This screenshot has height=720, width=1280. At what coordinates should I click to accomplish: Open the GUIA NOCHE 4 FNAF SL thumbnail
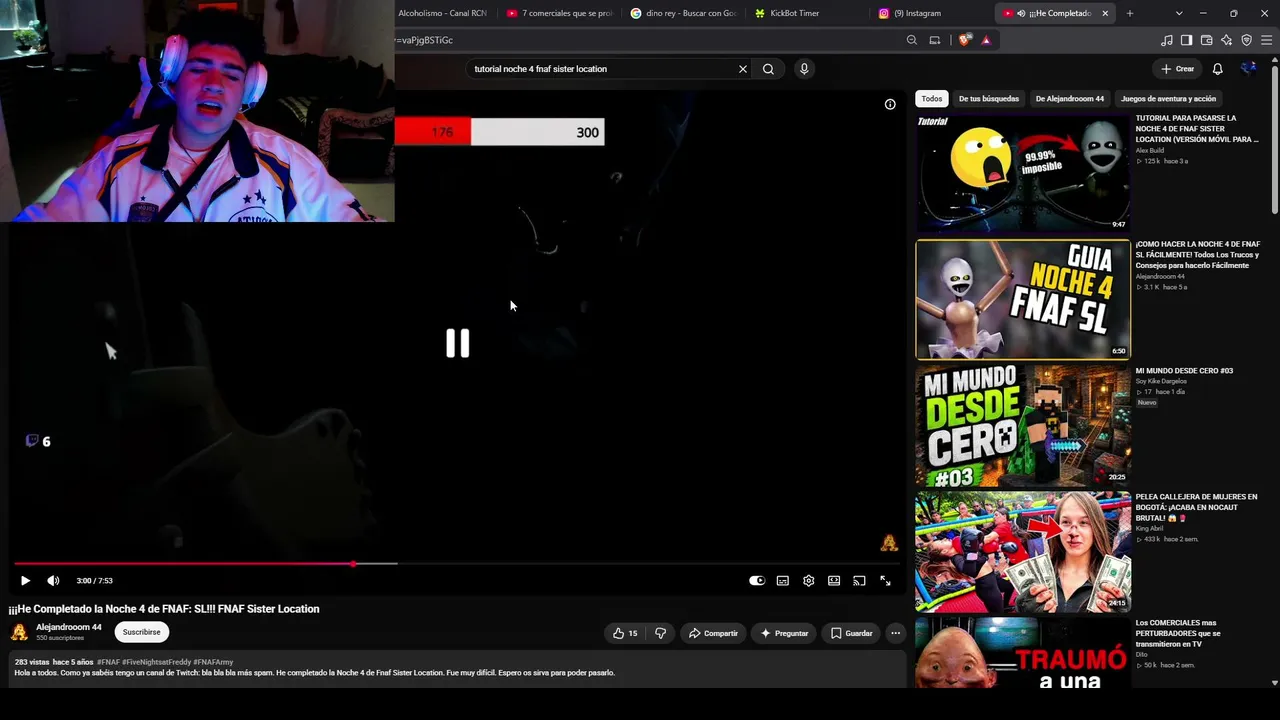pos(1023,299)
